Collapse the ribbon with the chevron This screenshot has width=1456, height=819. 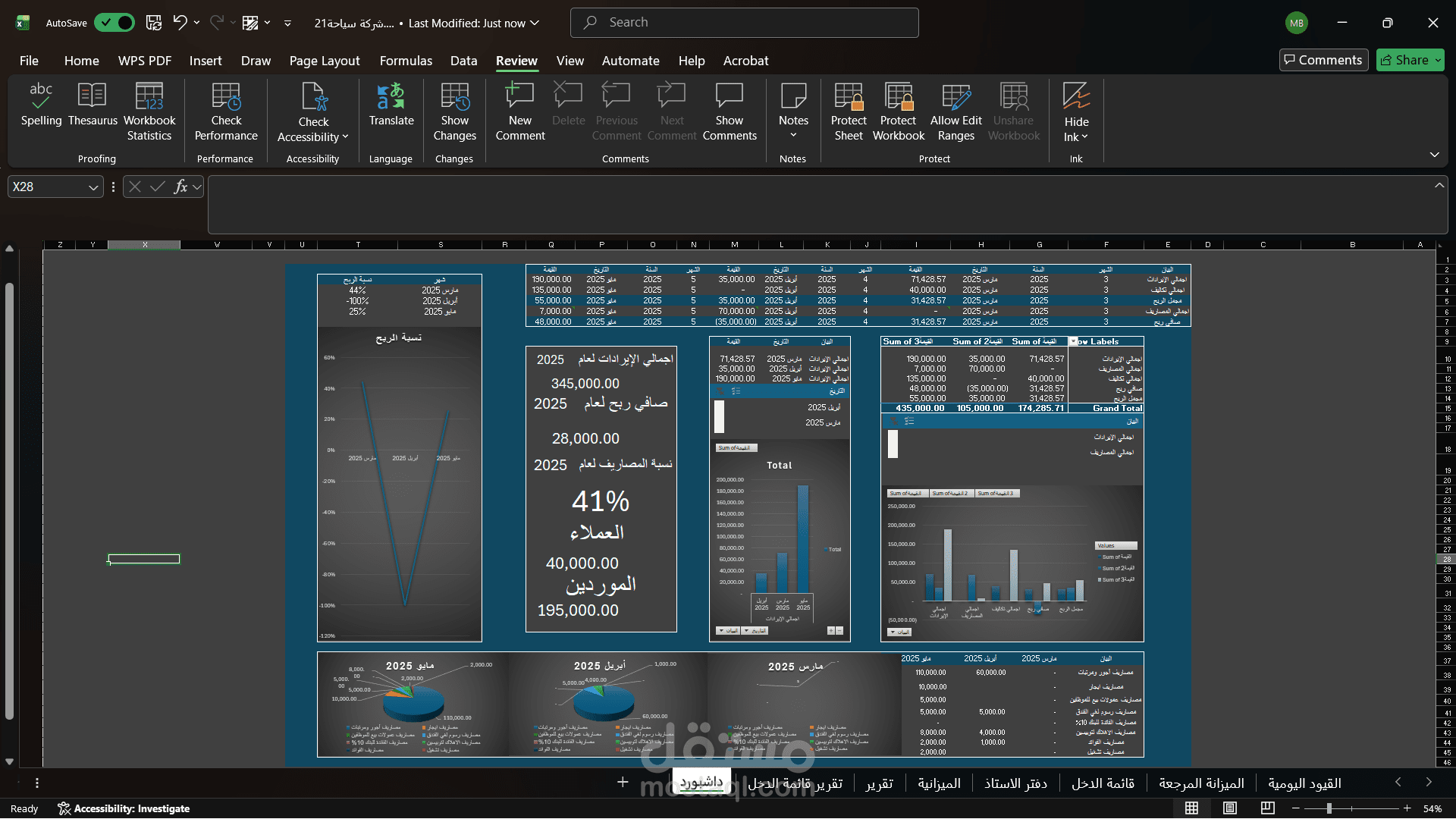(x=1435, y=155)
